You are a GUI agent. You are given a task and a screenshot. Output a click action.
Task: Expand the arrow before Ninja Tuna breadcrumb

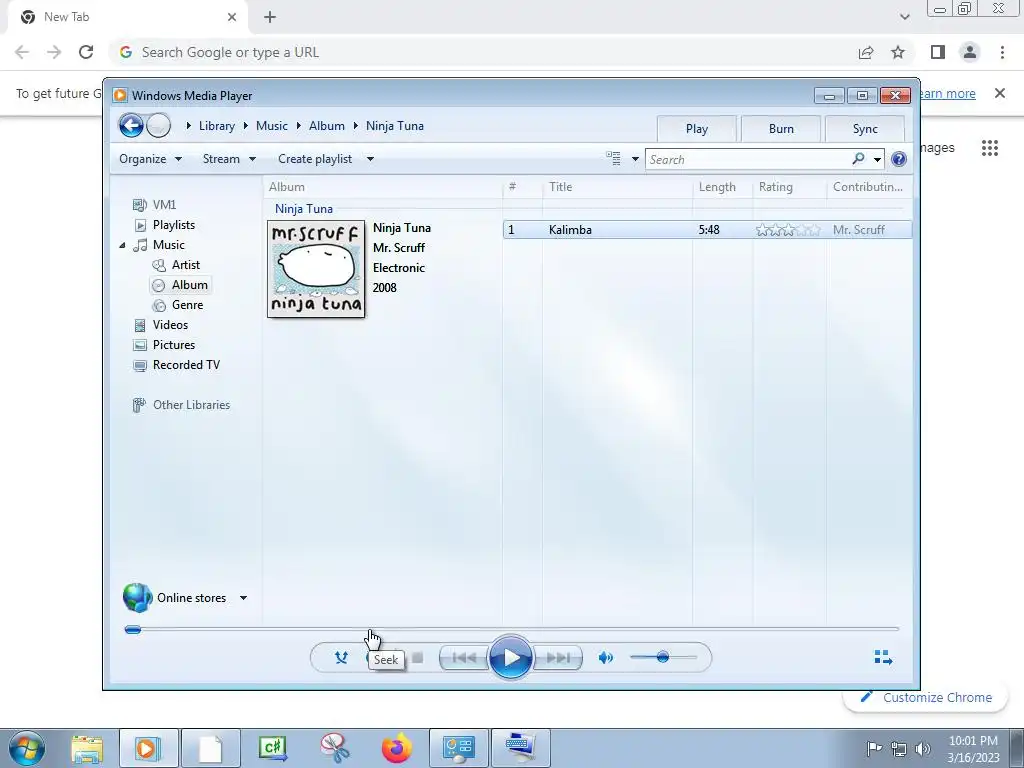click(356, 125)
